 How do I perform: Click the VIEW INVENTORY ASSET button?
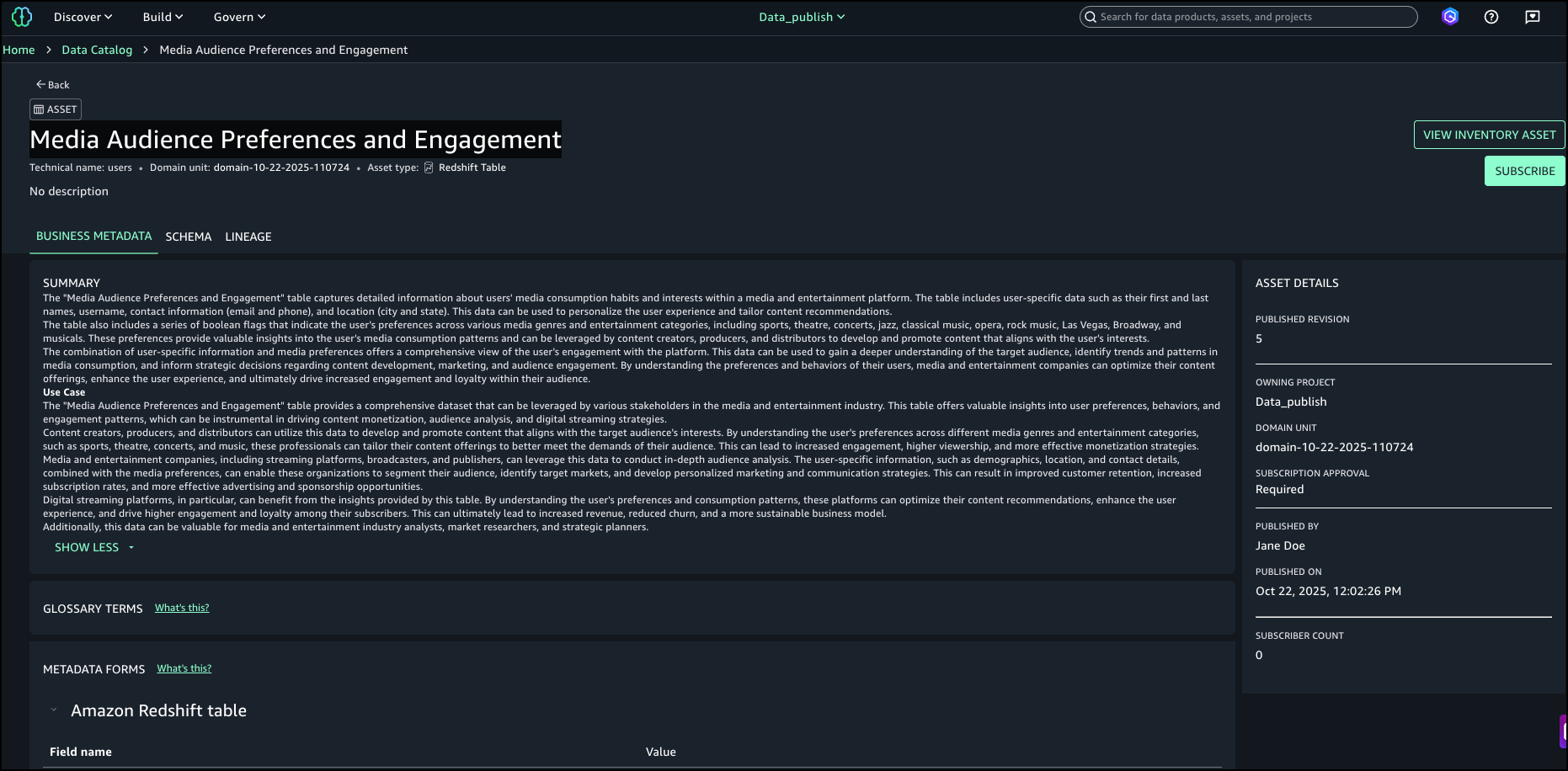(x=1489, y=135)
